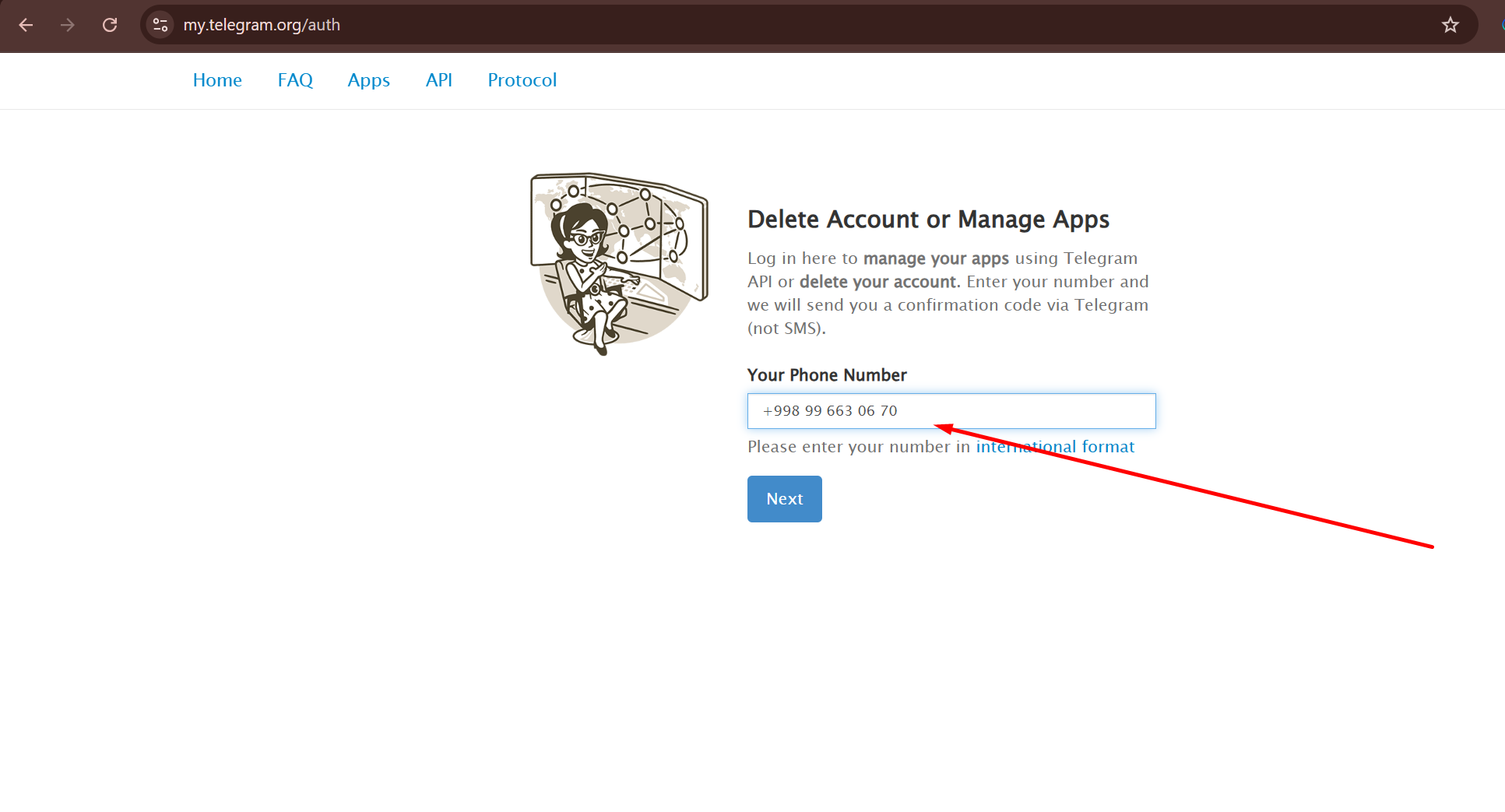Click the bold "manage your apps" text
Screen dimensions: 1505x812
pos(936,258)
